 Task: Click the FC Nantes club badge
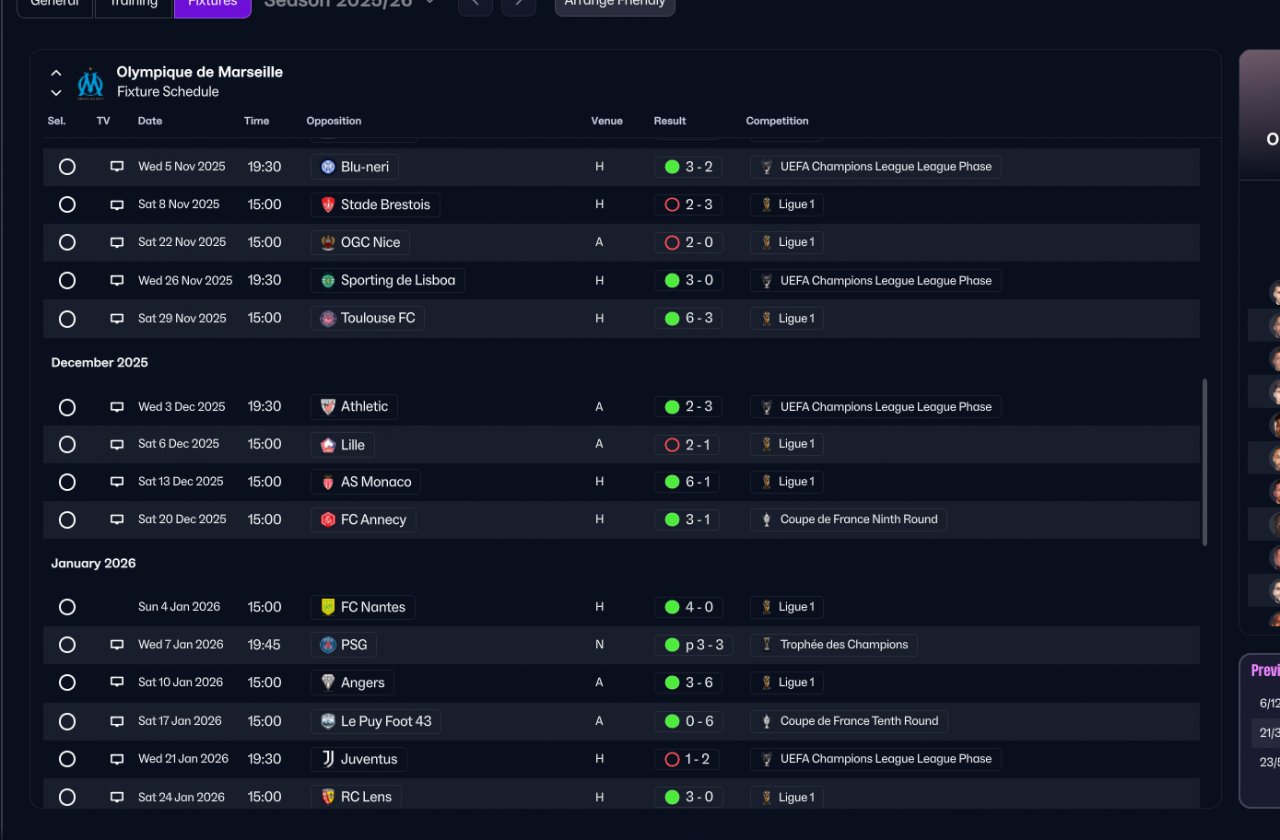pyautogui.click(x=328, y=607)
